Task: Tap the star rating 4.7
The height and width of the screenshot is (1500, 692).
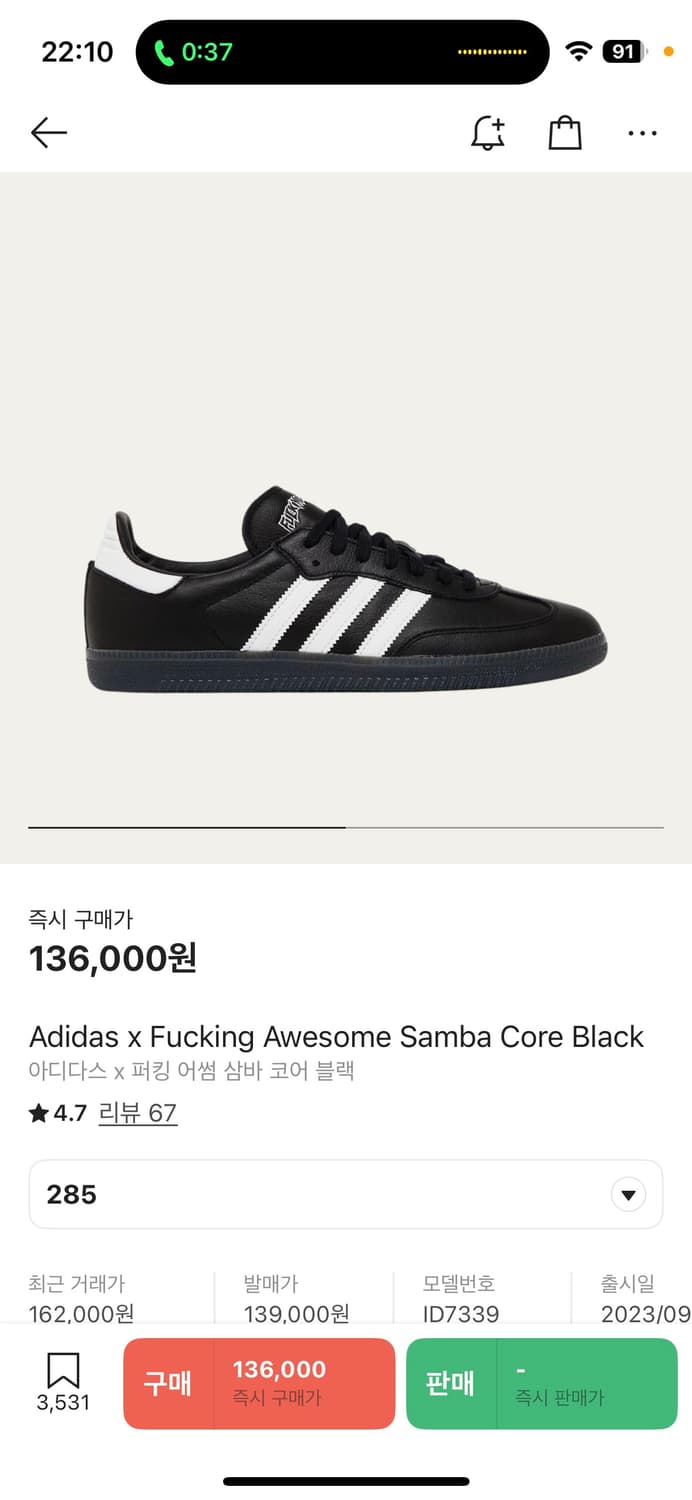Action: (x=58, y=1113)
